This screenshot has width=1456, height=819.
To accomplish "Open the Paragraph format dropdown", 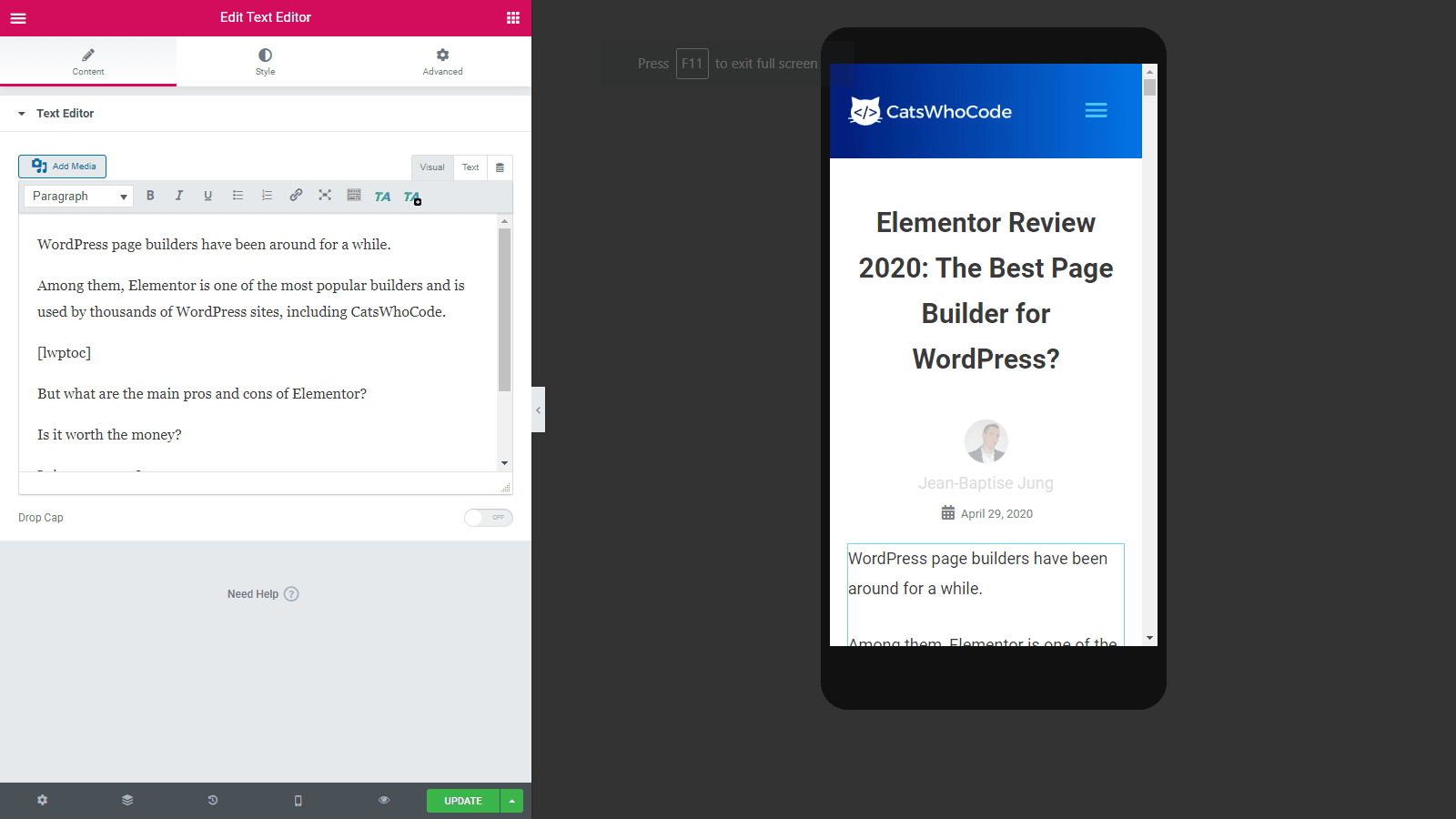I will coord(79,196).
